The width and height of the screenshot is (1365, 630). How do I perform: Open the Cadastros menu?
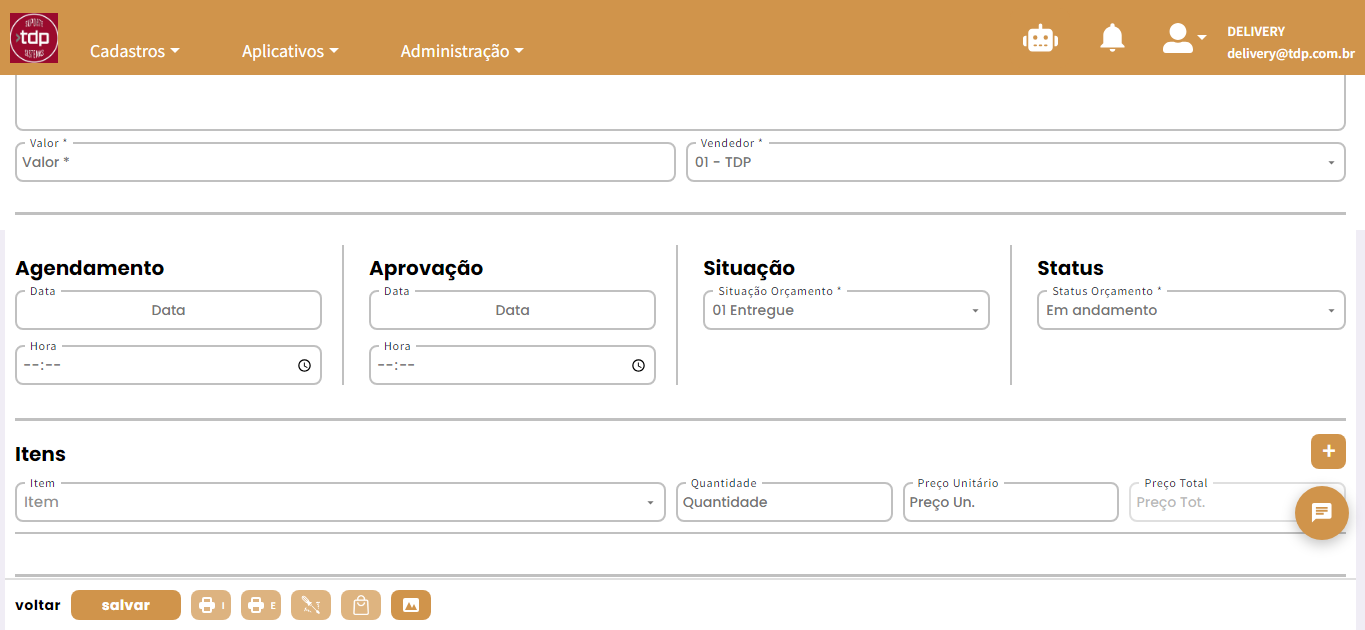135,51
